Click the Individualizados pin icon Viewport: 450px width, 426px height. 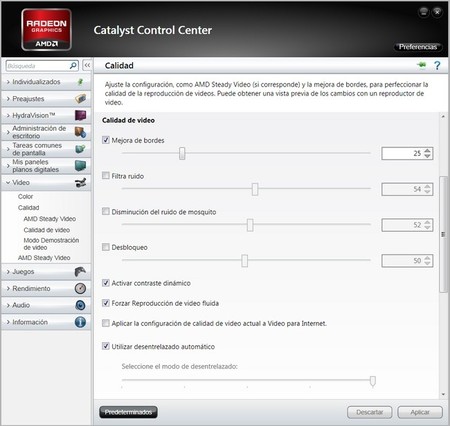(x=80, y=82)
